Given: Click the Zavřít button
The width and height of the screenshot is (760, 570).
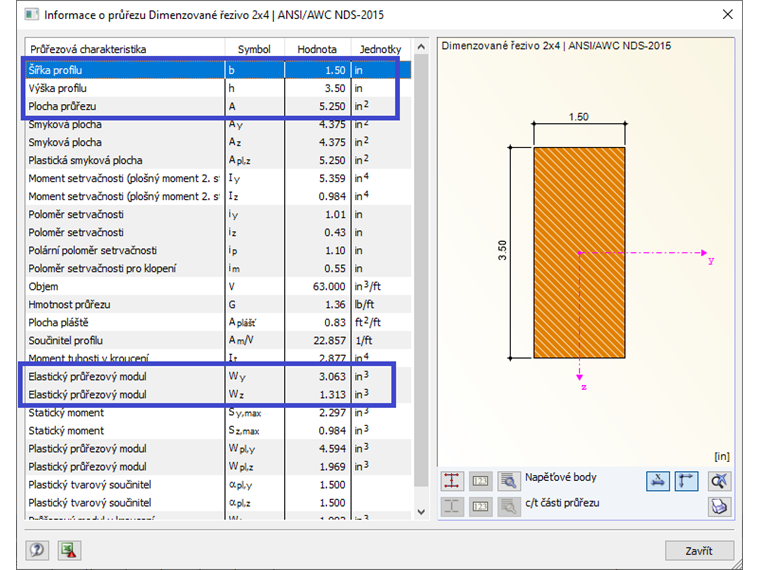Looking at the screenshot, I should pos(699,551).
